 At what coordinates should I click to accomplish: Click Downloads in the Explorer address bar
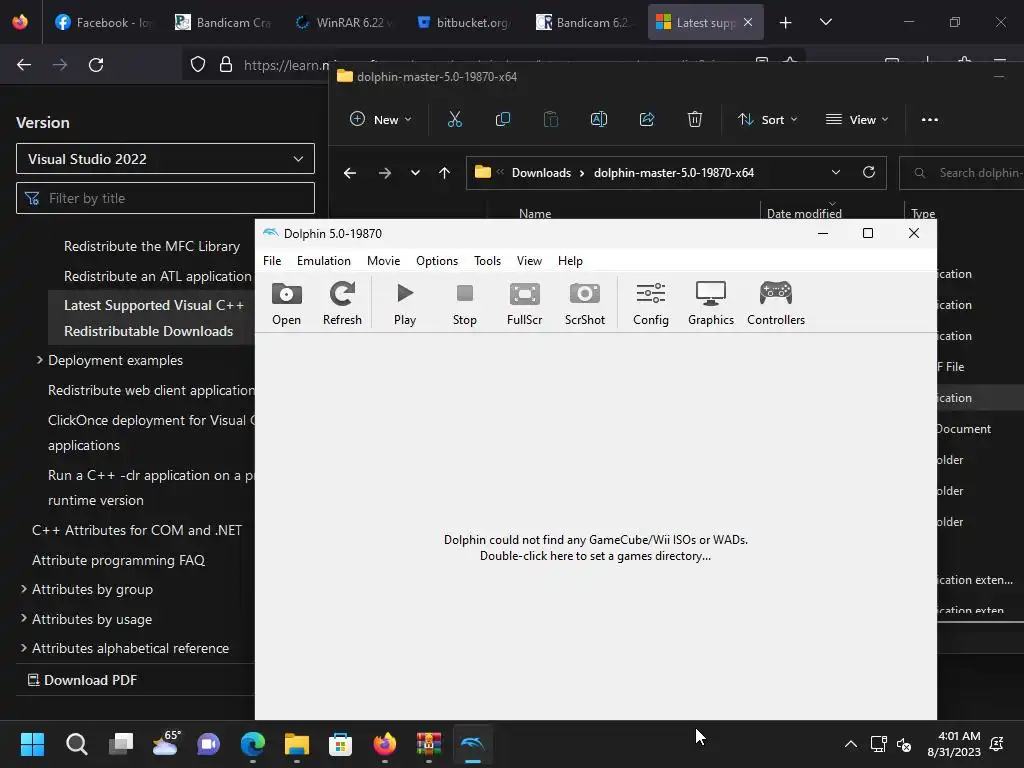click(541, 173)
